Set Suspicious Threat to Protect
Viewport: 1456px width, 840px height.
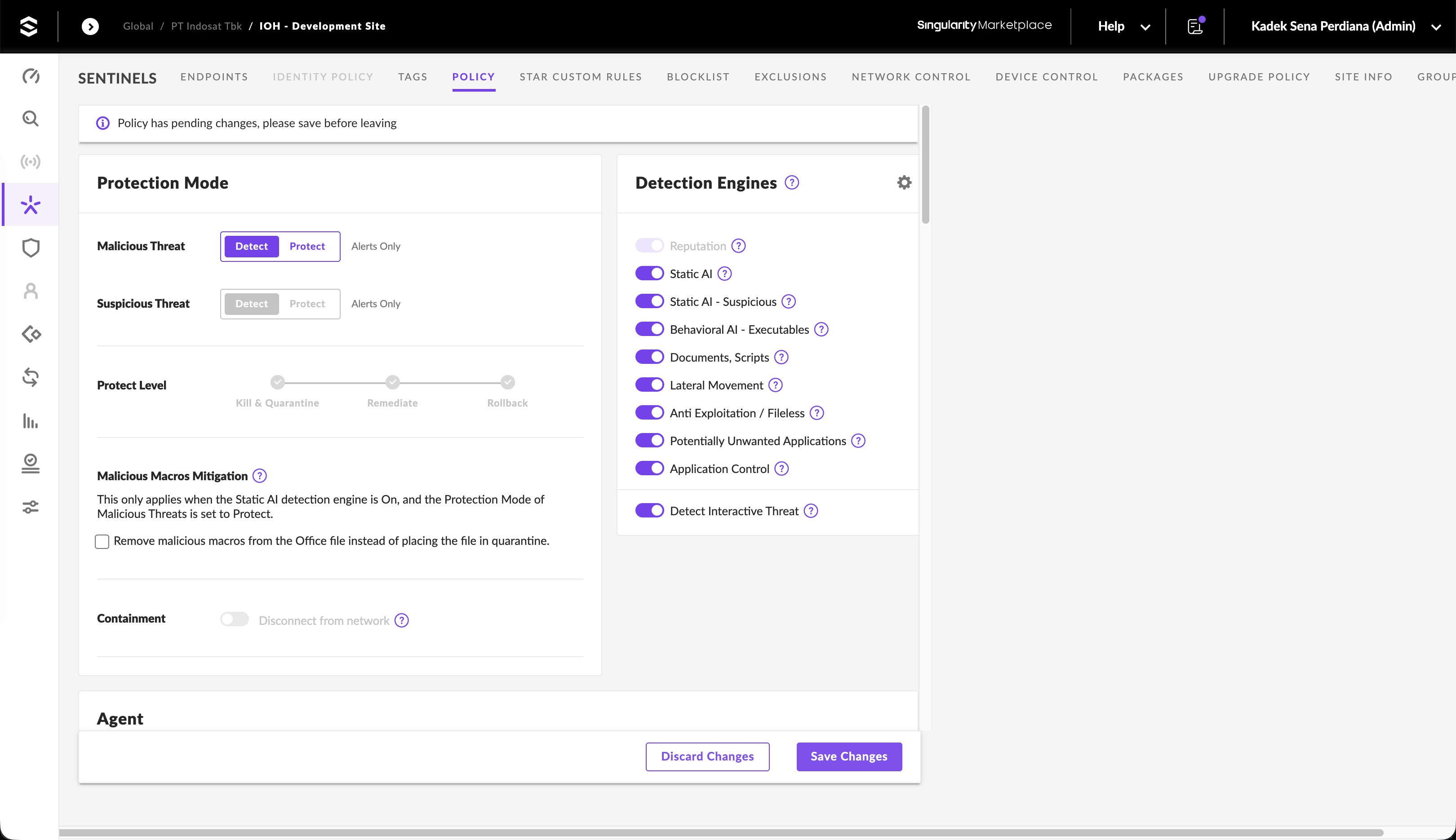click(307, 304)
